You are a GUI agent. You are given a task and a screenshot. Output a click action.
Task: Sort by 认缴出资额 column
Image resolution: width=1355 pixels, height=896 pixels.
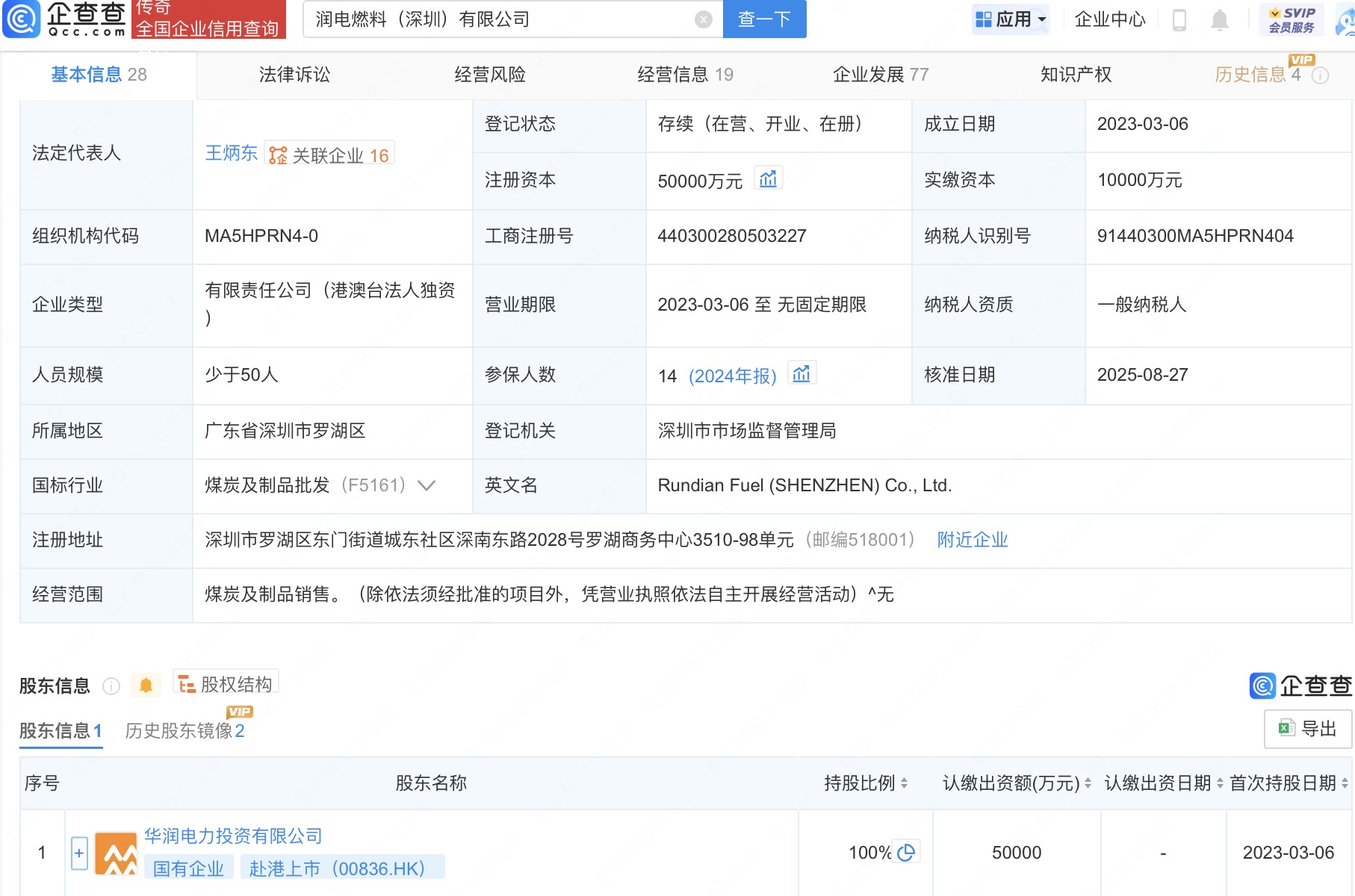click(1088, 783)
